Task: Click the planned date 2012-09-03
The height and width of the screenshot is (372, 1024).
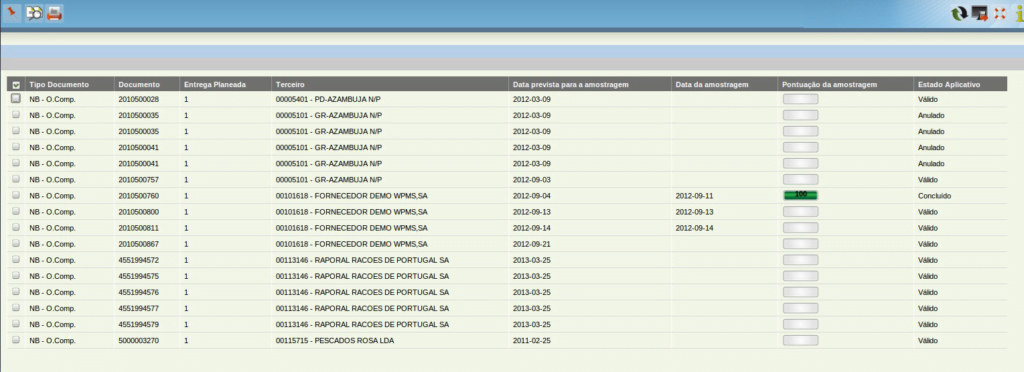Action: click(532, 179)
